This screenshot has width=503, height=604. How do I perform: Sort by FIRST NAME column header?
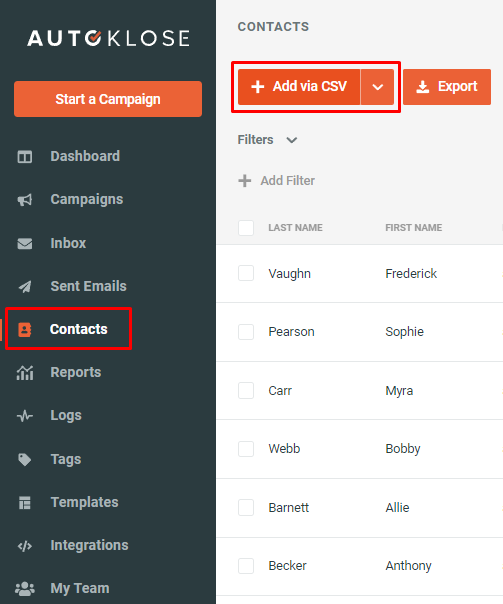[414, 228]
